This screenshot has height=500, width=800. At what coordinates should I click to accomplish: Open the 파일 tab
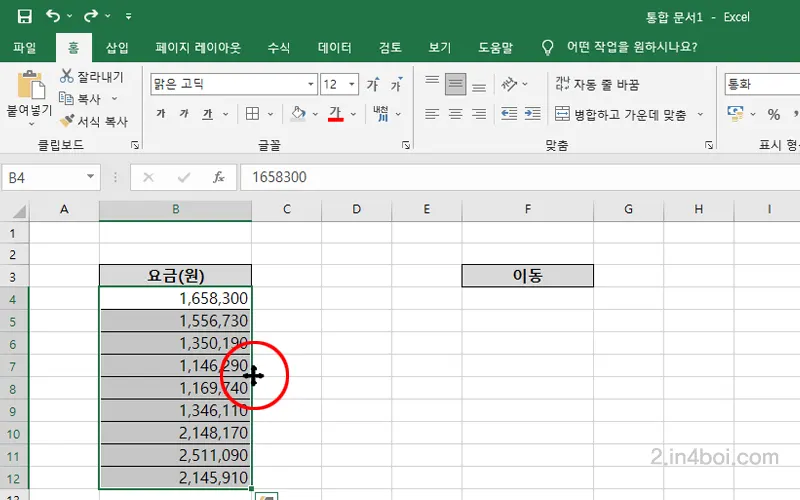(24, 47)
